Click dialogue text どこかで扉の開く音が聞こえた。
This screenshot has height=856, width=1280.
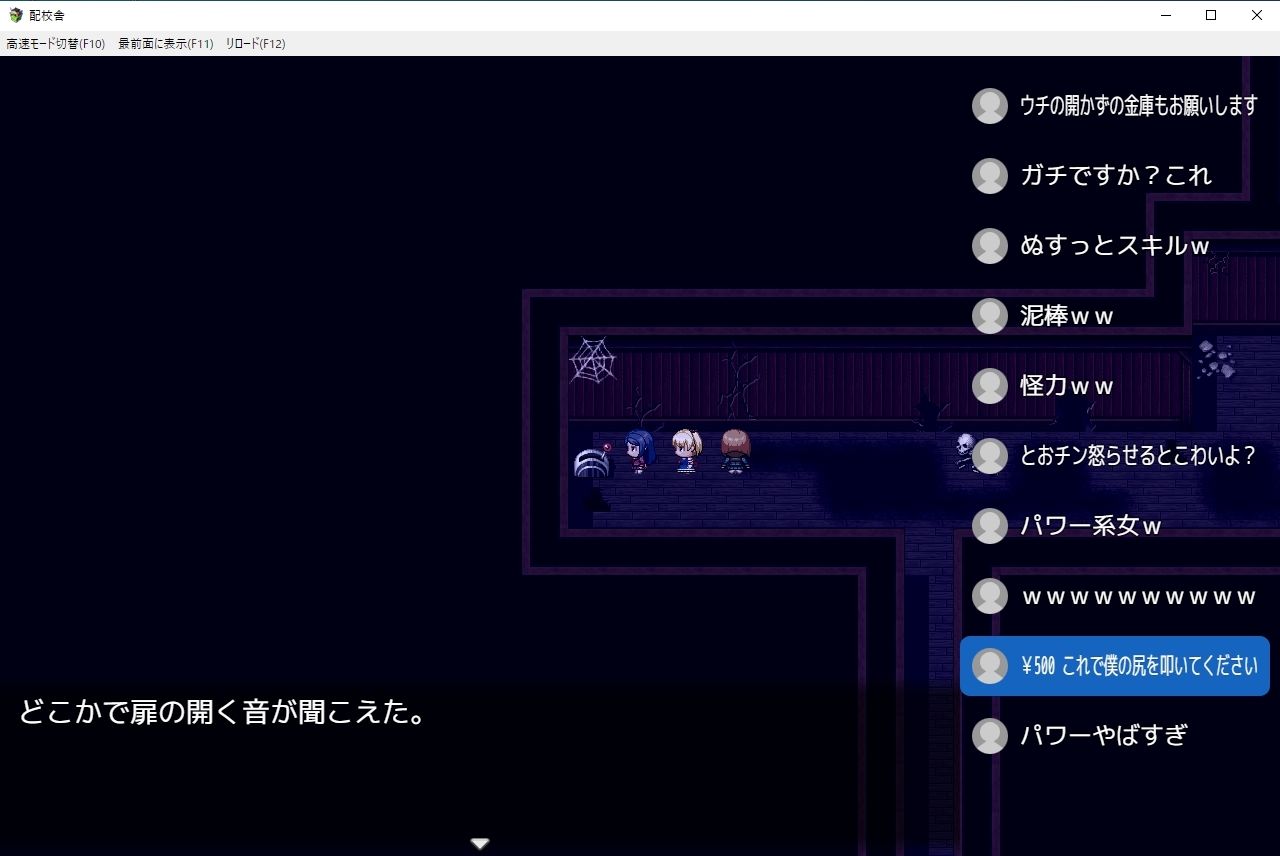pos(224,713)
